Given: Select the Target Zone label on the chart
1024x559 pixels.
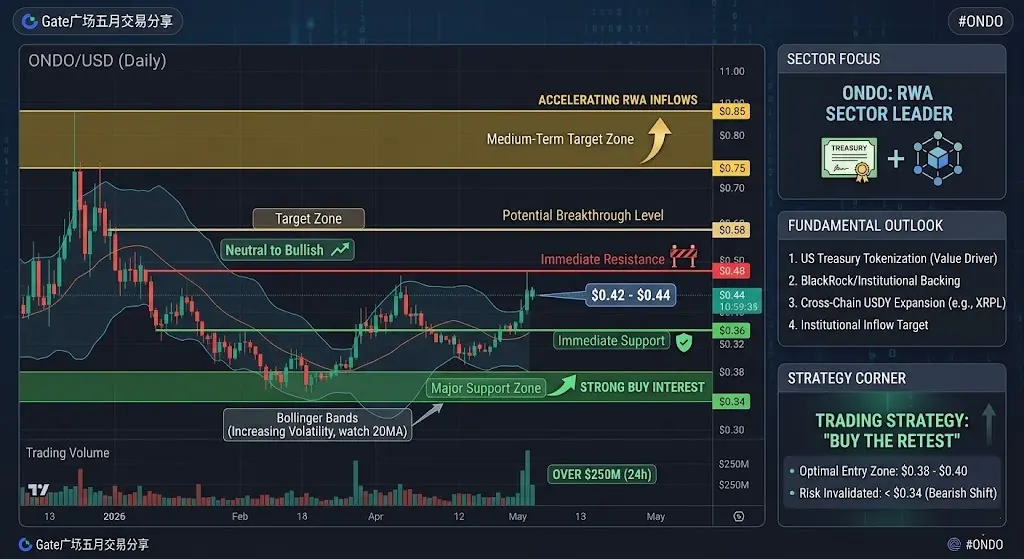Looking at the screenshot, I should click(308, 219).
